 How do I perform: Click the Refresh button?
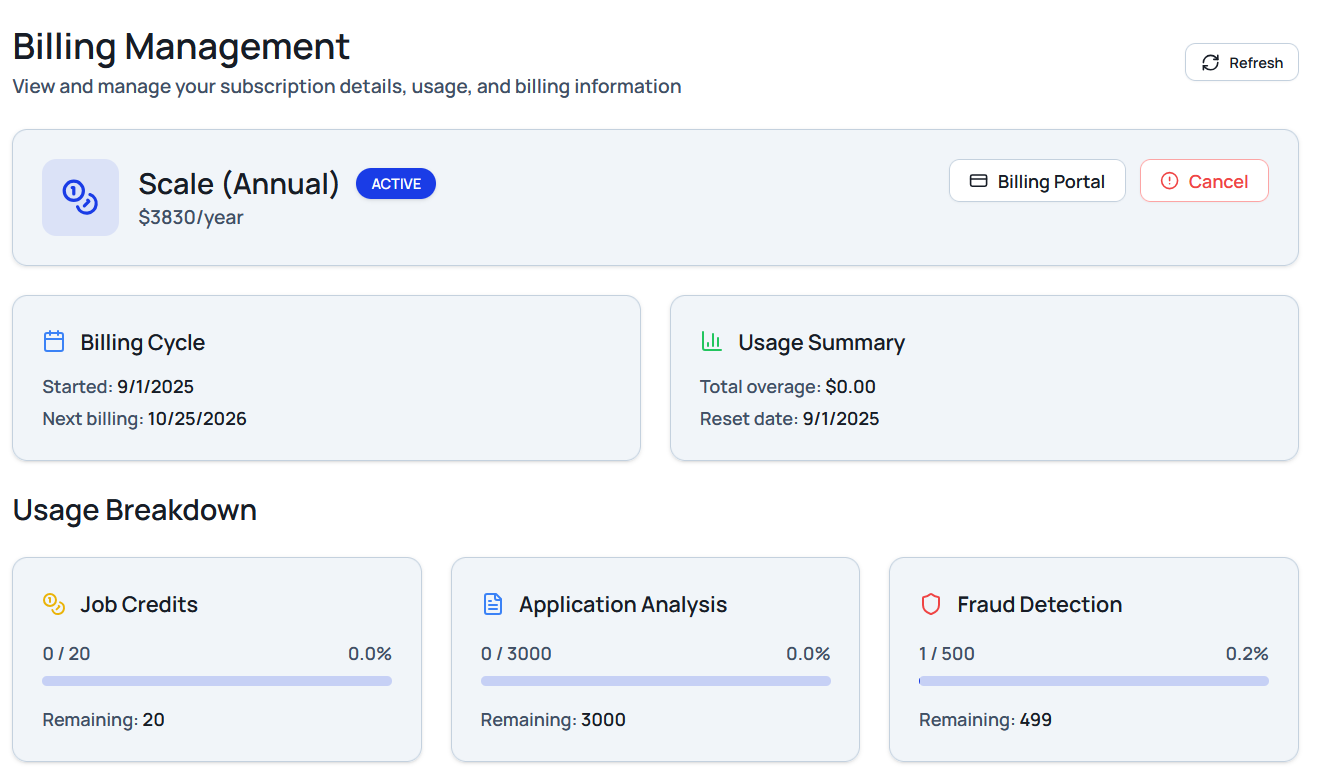1241,62
